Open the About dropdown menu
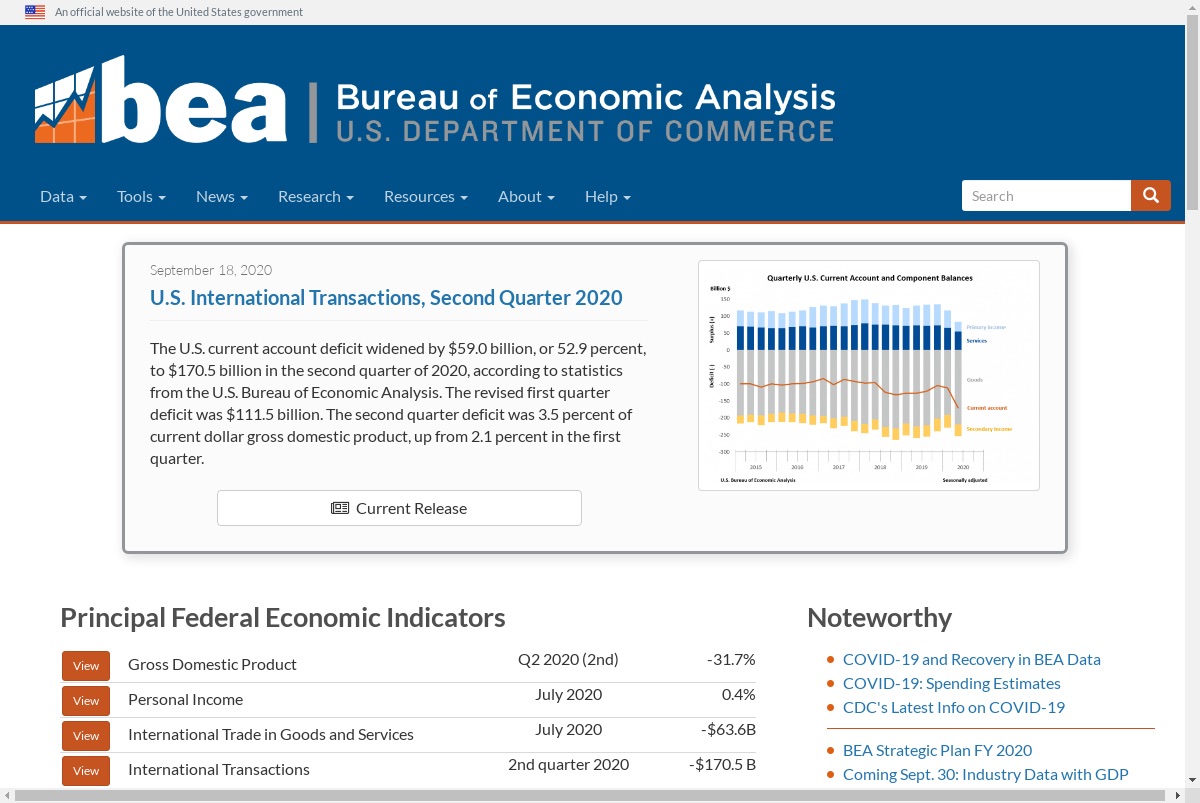Image resolution: width=1200 pixels, height=803 pixels. click(x=526, y=196)
